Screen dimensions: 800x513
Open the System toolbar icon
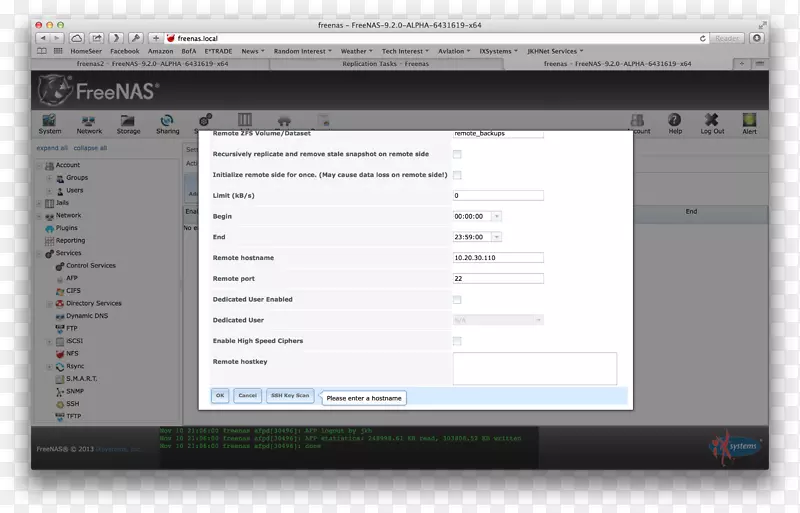(49, 123)
